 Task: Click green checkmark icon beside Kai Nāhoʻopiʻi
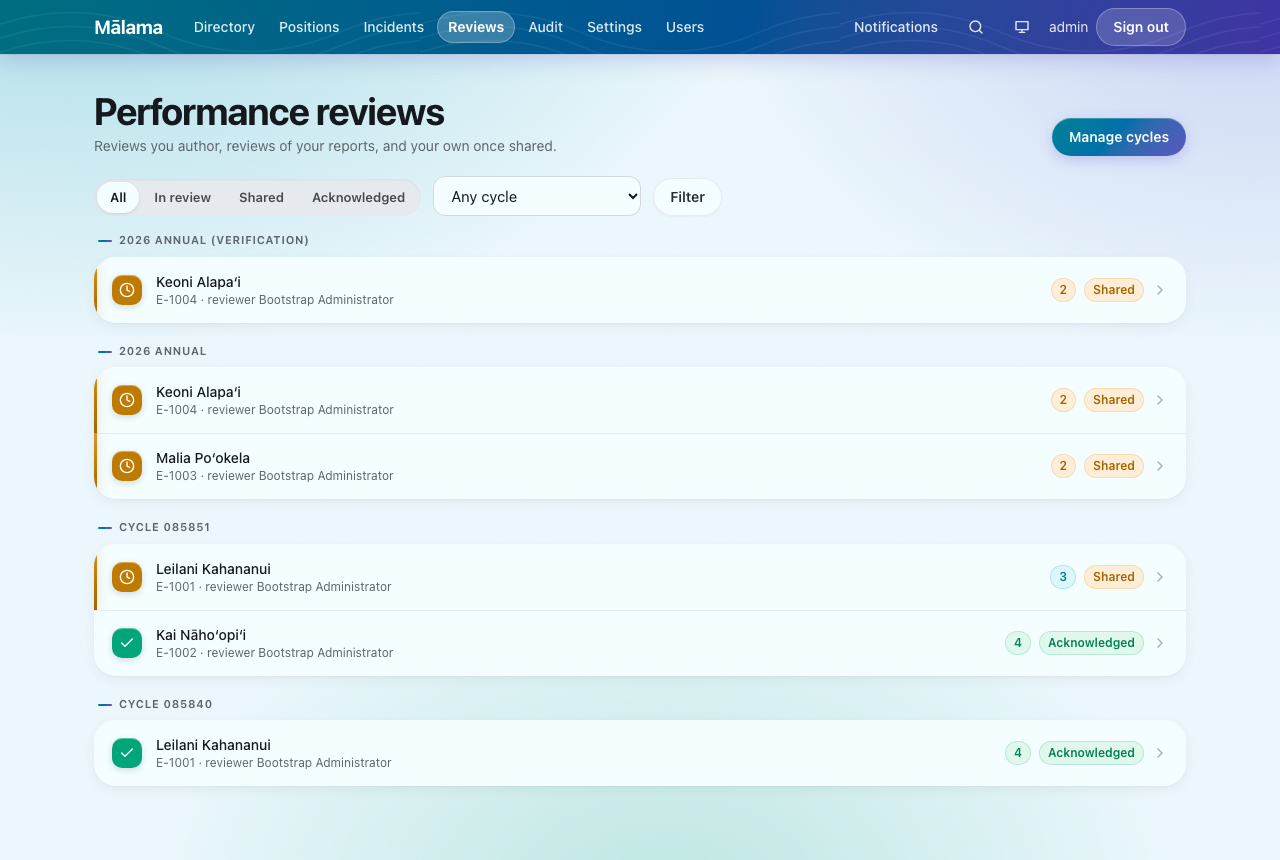click(x=127, y=643)
